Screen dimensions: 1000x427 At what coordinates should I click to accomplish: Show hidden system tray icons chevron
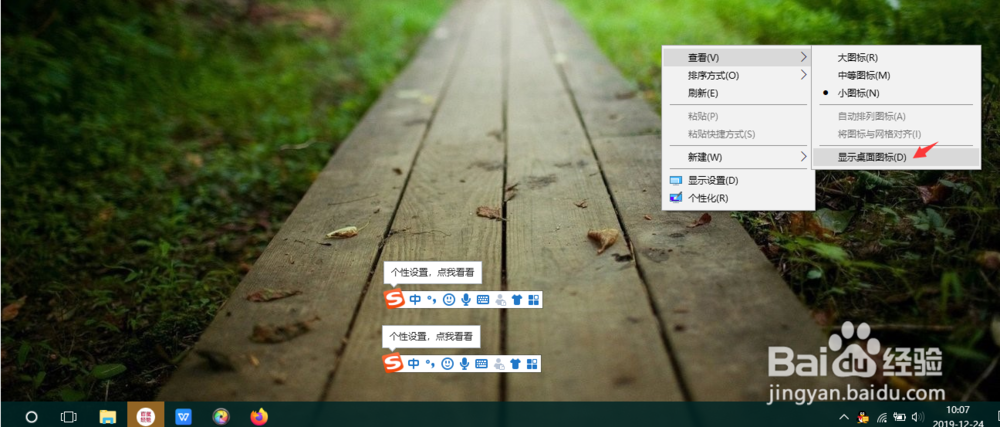(x=844, y=417)
